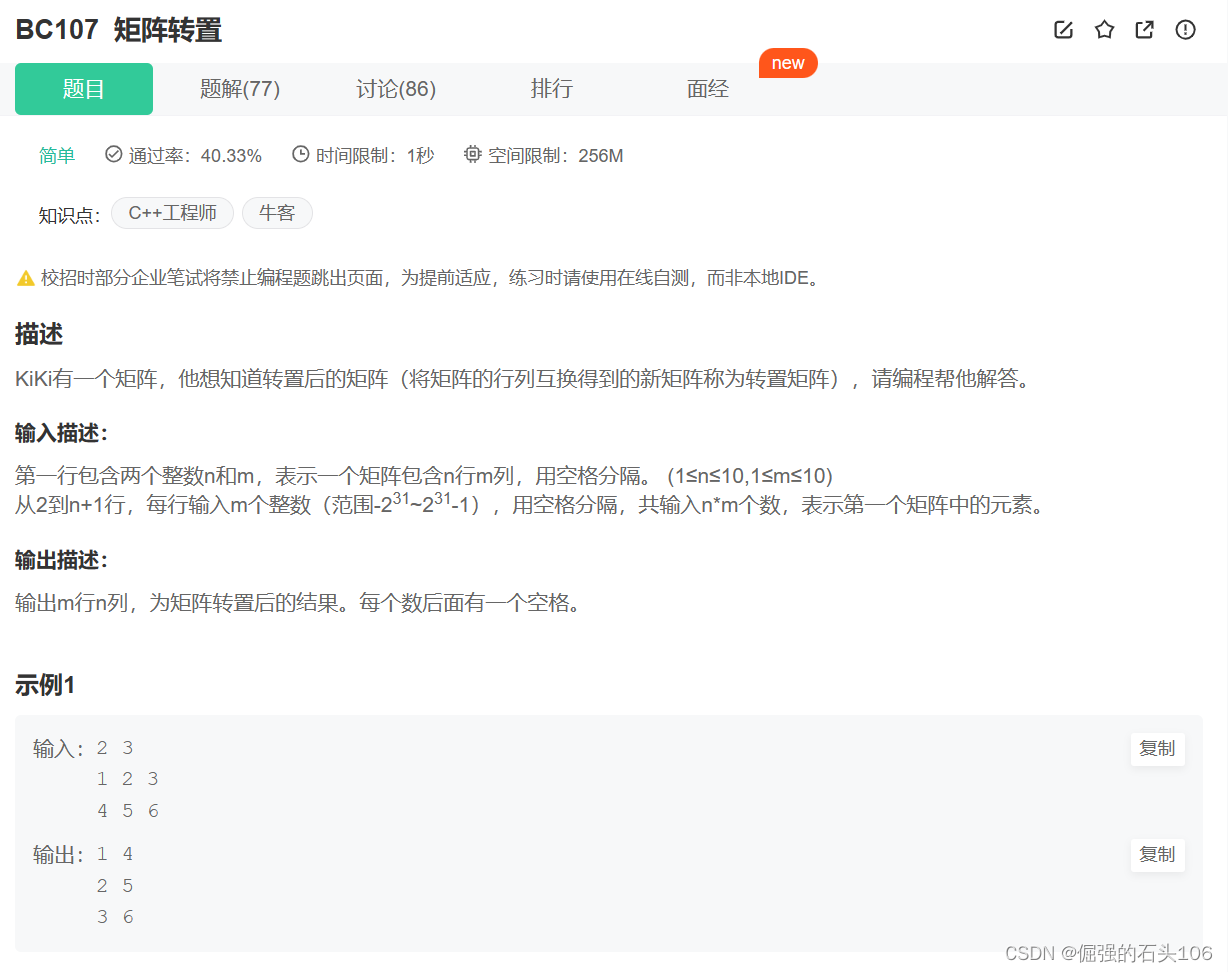This screenshot has width=1228, height=972.
Task: Click the time limit clock icon
Action: pyautogui.click(x=300, y=154)
